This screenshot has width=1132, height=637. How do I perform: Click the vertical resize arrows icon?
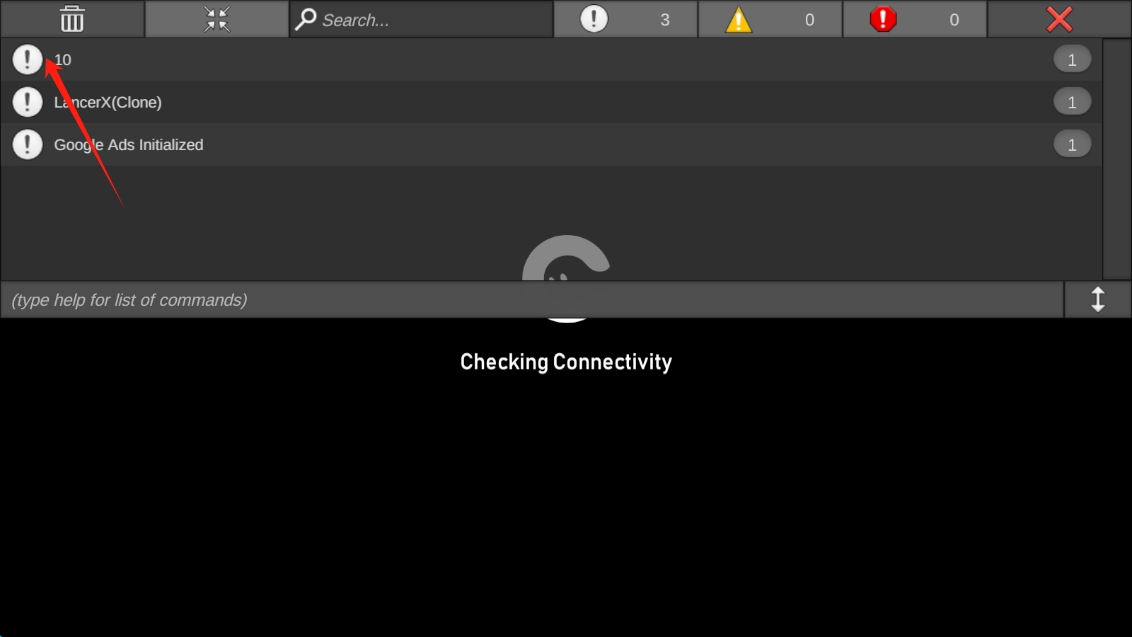tap(1098, 300)
